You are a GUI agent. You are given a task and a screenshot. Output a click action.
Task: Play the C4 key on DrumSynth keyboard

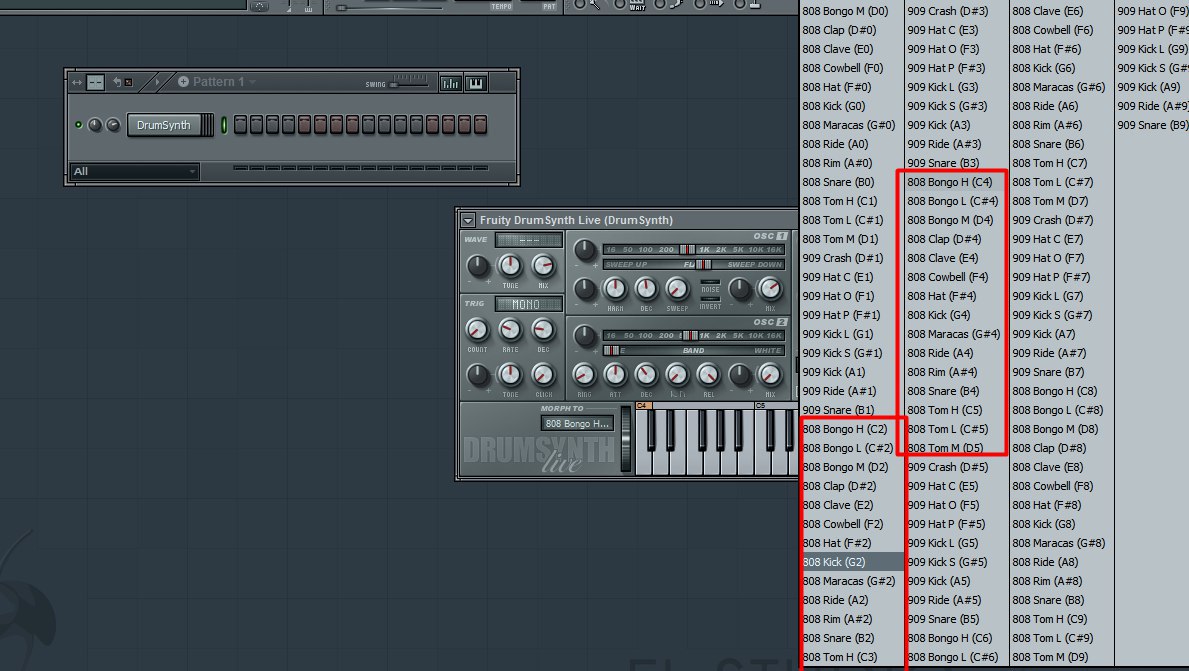tap(643, 444)
